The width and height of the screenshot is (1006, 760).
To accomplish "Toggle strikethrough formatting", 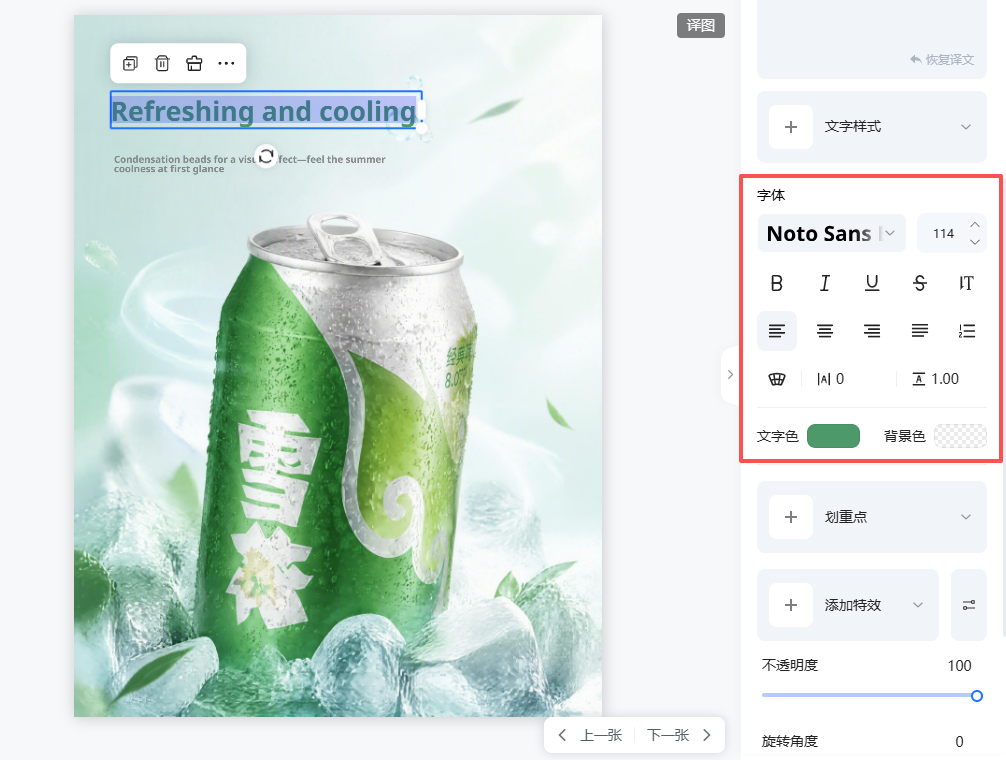I will coord(919,283).
